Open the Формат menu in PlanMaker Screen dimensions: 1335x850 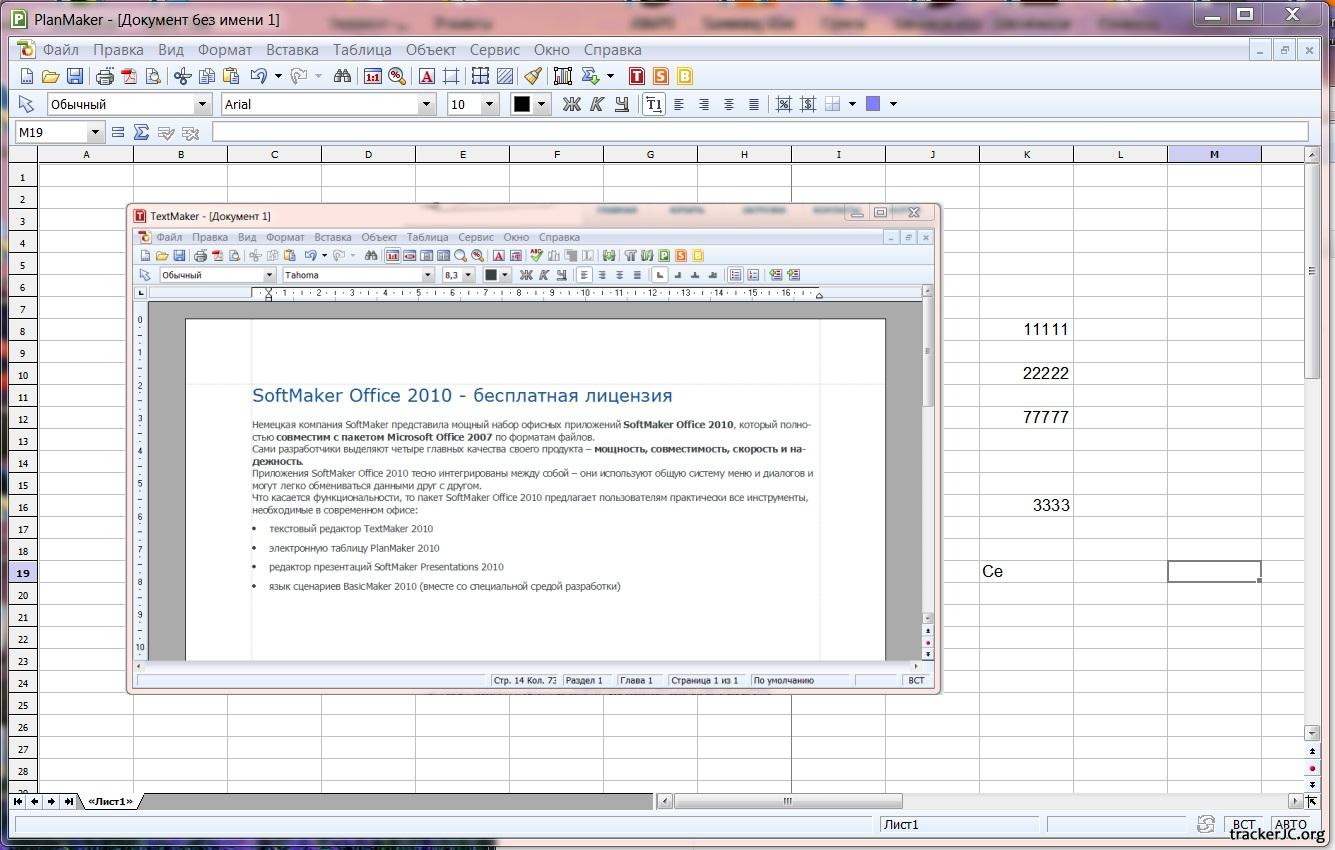[225, 50]
